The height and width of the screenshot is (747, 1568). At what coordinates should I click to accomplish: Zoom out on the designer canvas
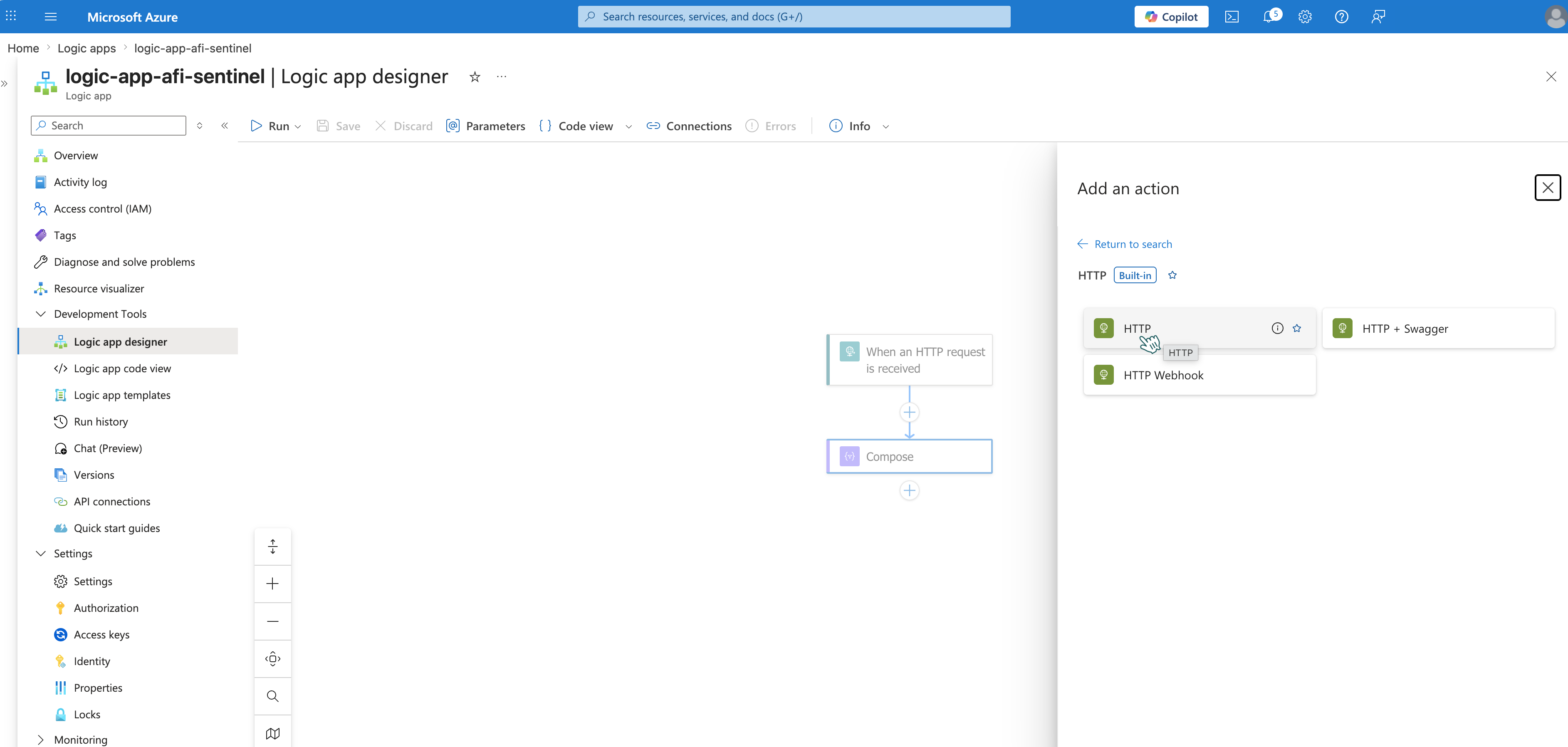coord(272,621)
